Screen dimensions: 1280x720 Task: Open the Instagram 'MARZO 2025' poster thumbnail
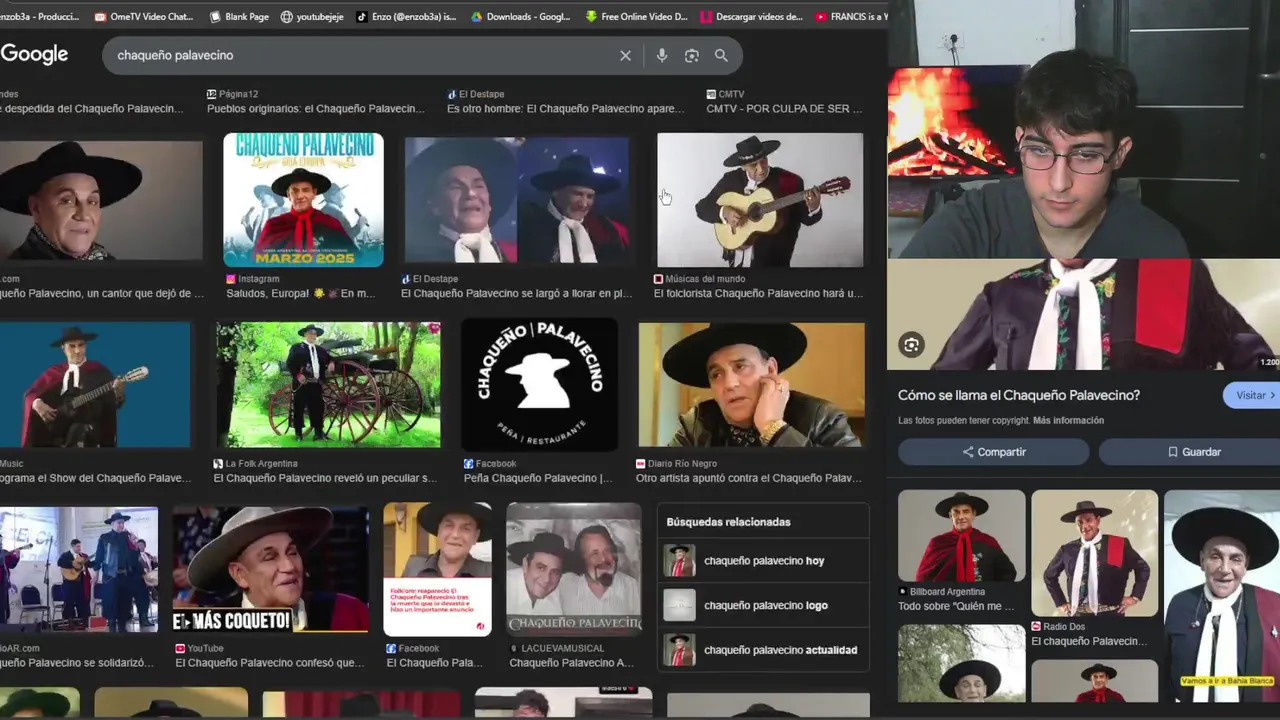(303, 200)
